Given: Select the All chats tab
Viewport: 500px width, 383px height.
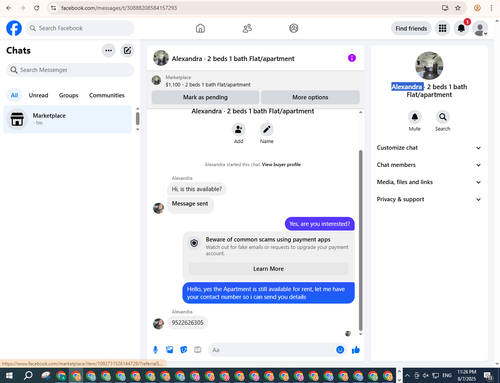Looking at the screenshot, I should (x=14, y=95).
